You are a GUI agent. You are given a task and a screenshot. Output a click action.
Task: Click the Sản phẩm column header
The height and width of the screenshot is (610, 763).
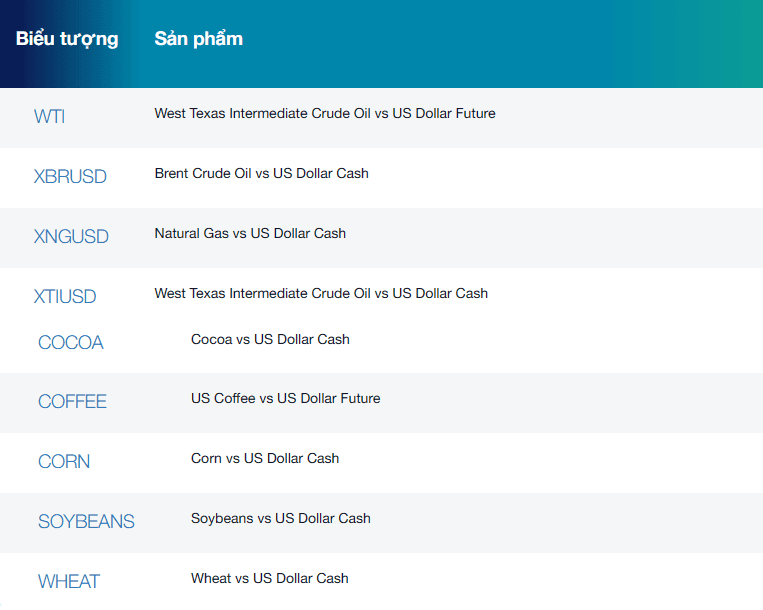click(199, 39)
